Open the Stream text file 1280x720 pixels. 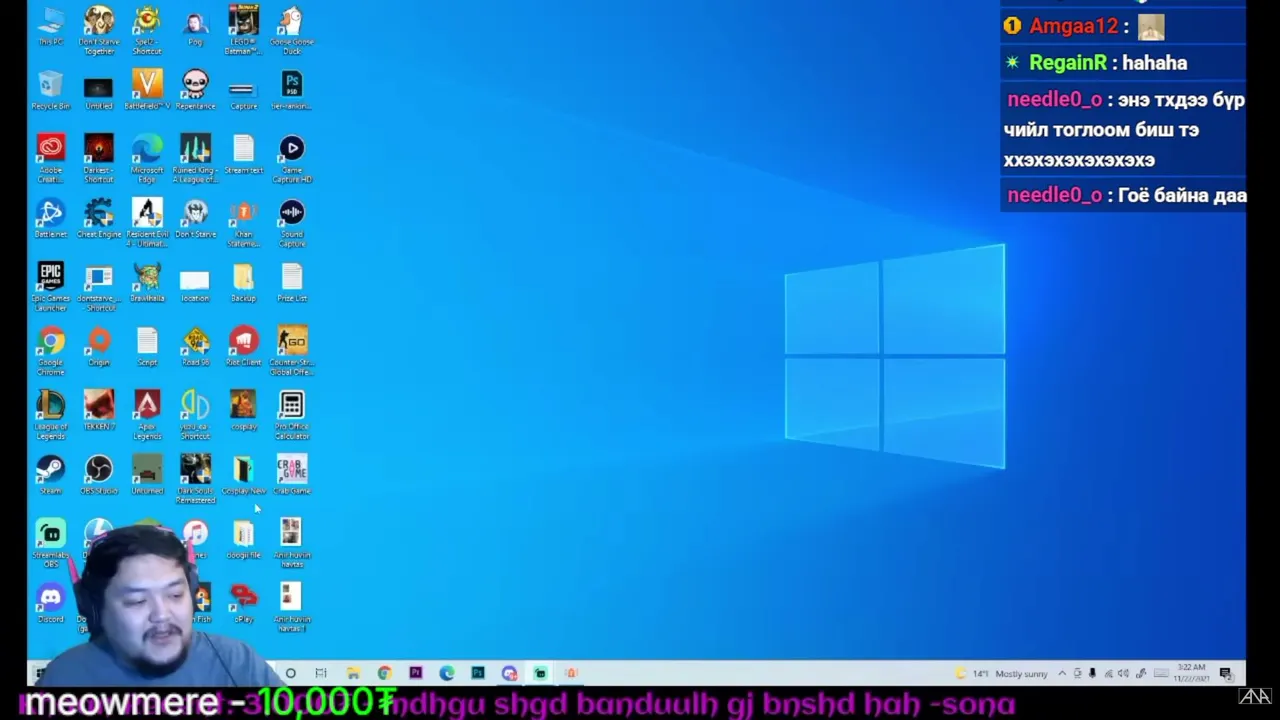click(243, 154)
